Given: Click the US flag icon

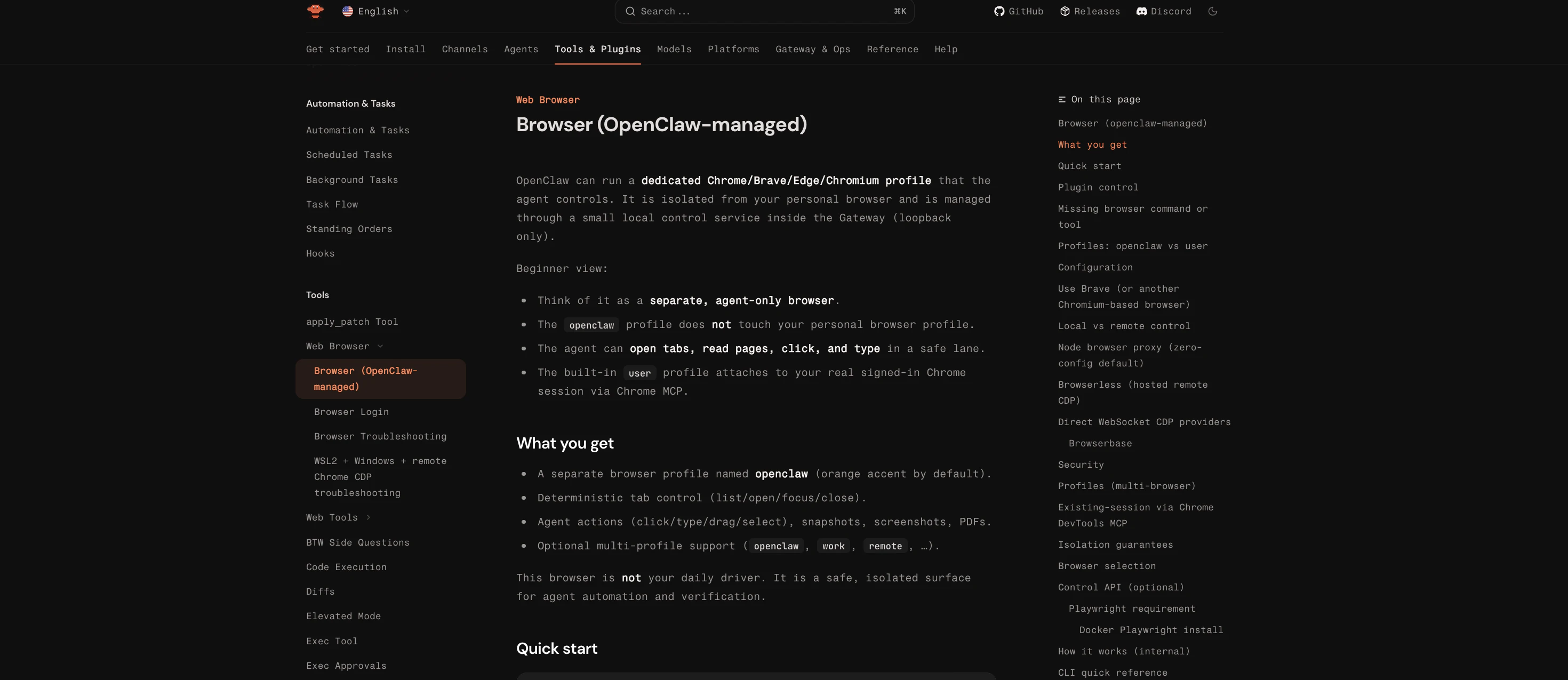Looking at the screenshot, I should click(348, 11).
